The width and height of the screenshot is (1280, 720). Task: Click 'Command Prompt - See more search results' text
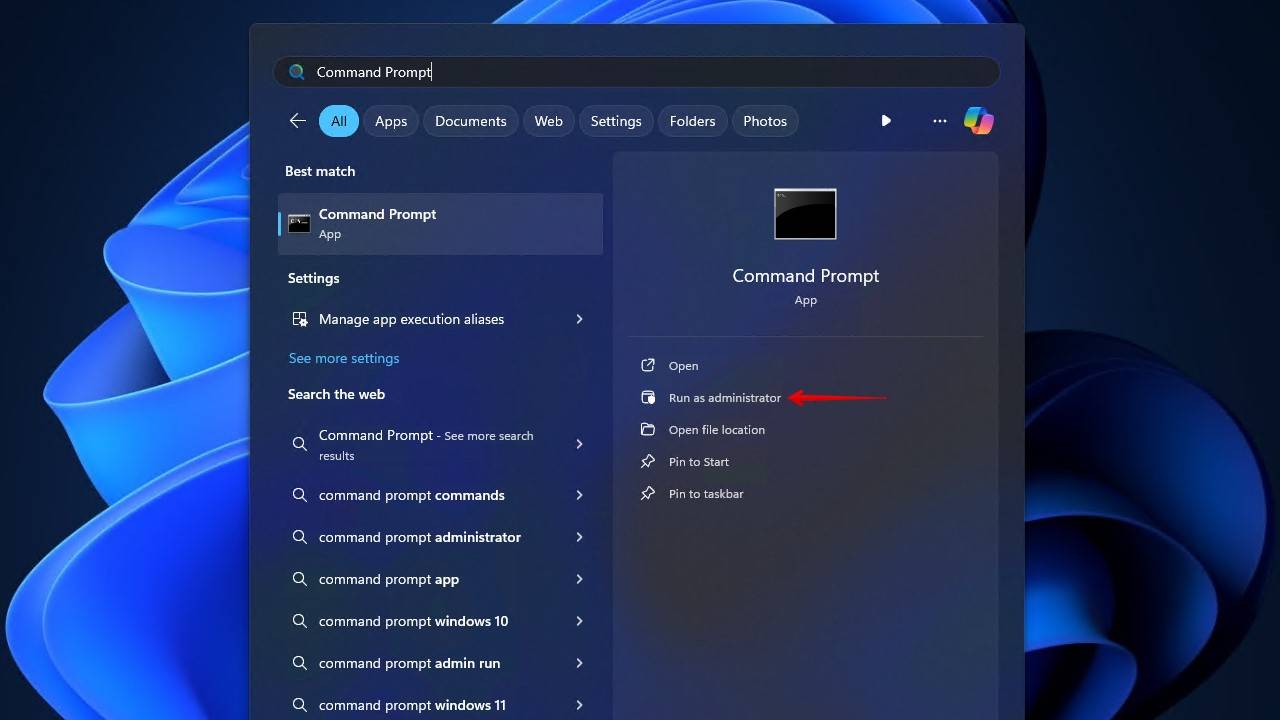tap(426, 445)
